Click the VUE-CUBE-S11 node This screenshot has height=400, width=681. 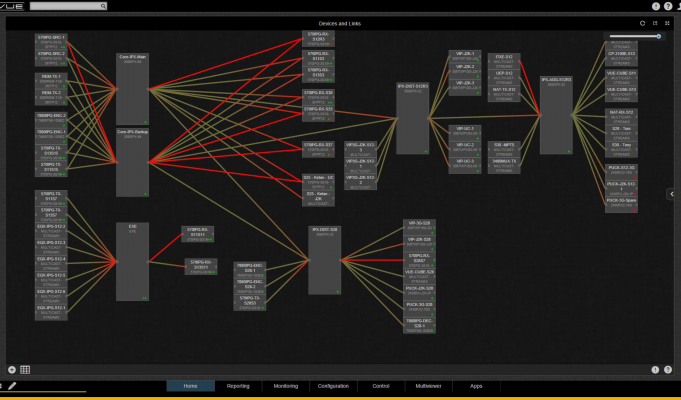coord(621,78)
